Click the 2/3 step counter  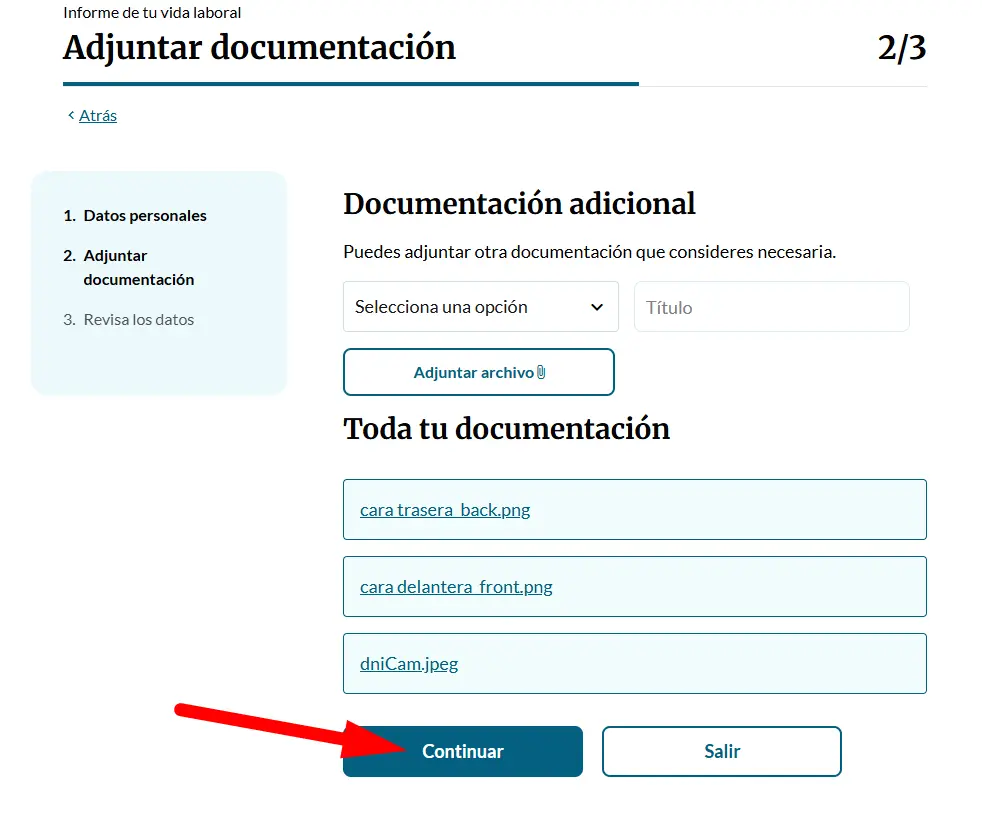[x=901, y=48]
